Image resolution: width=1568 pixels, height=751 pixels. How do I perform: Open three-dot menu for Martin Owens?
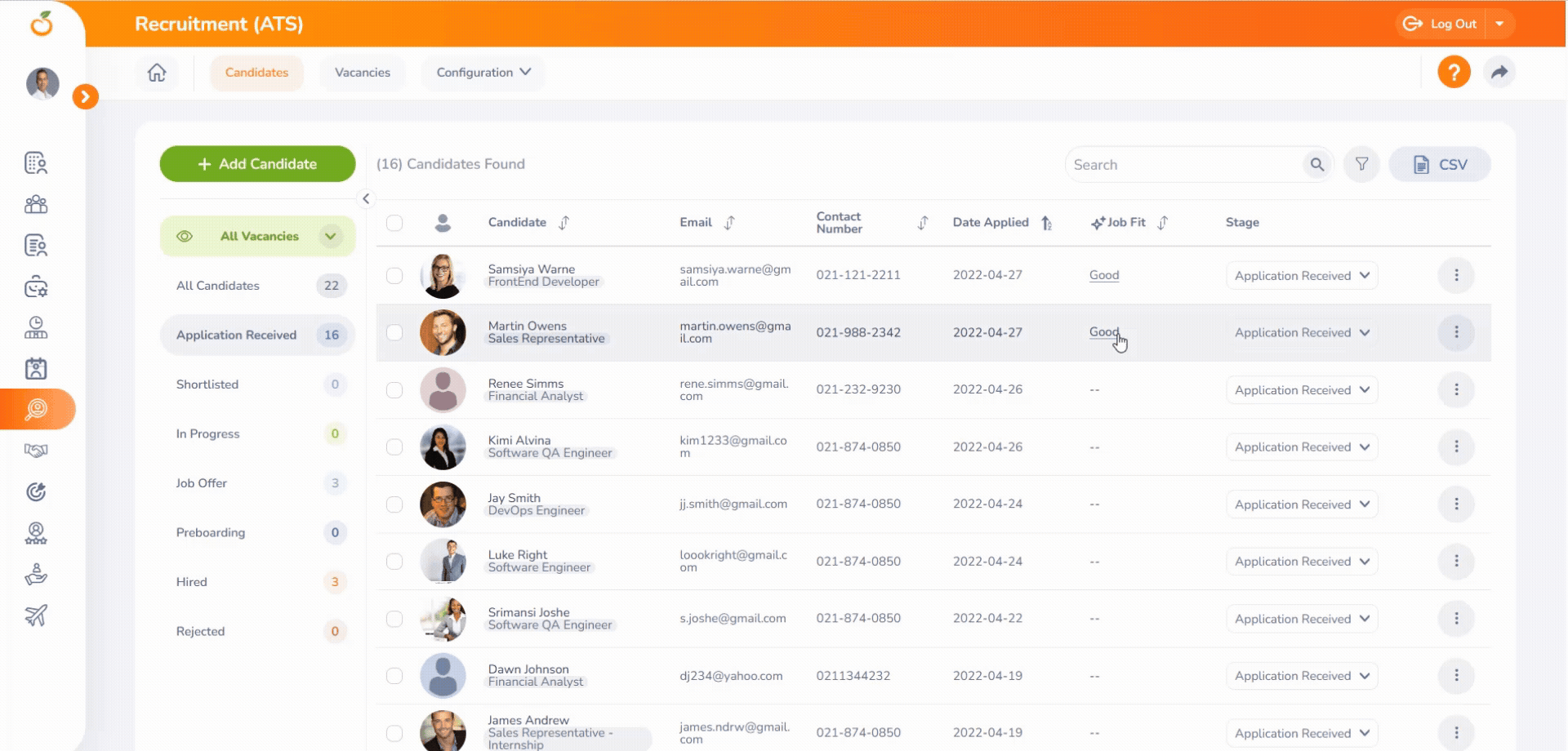(1455, 332)
